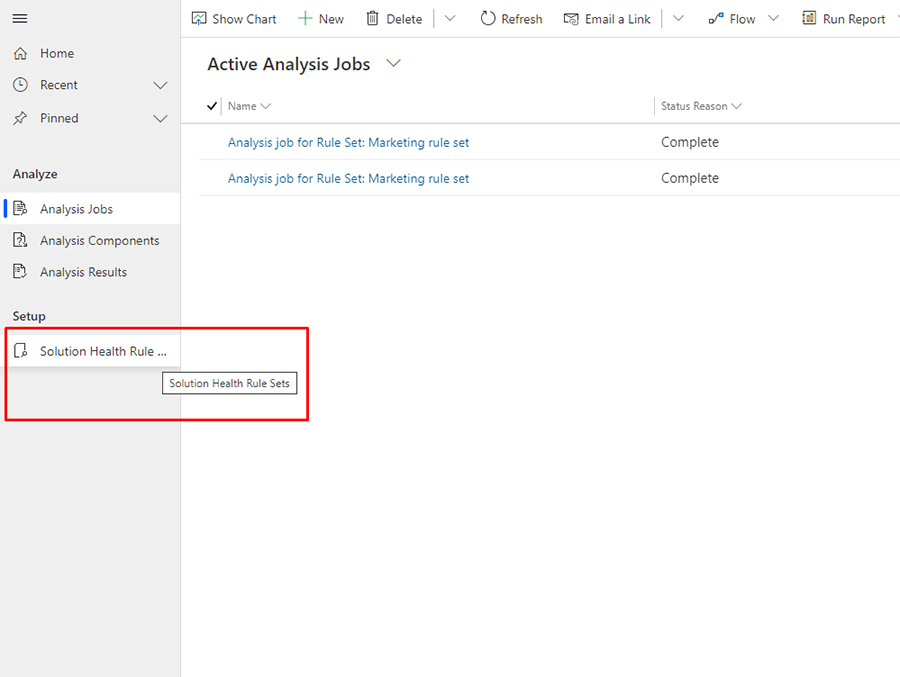The height and width of the screenshot is (677, 900).
Task: Click the Email a Link envelope icon
Action: [571, 19]
